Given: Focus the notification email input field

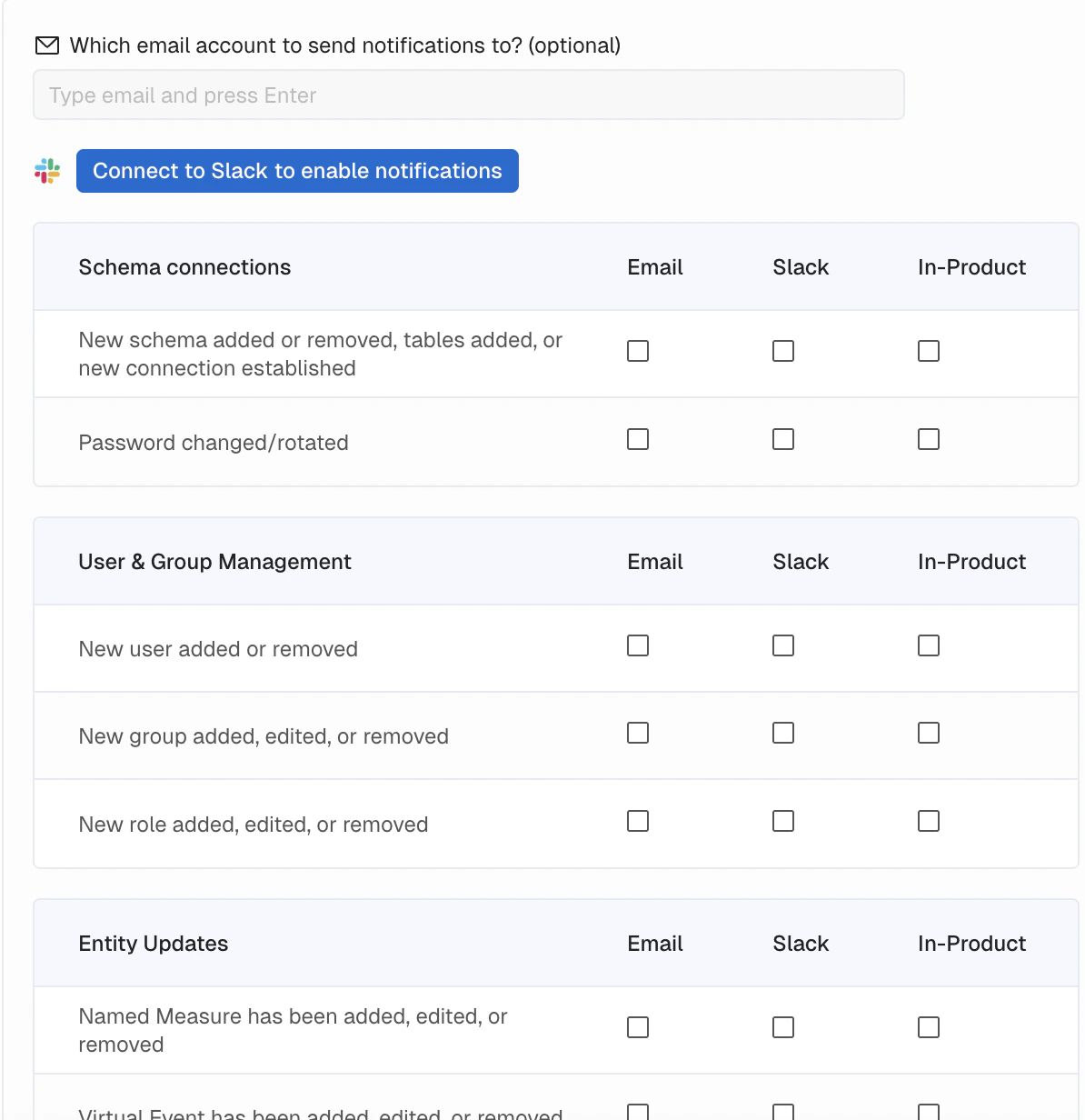Looking at the screenshot, I should 468,95.
